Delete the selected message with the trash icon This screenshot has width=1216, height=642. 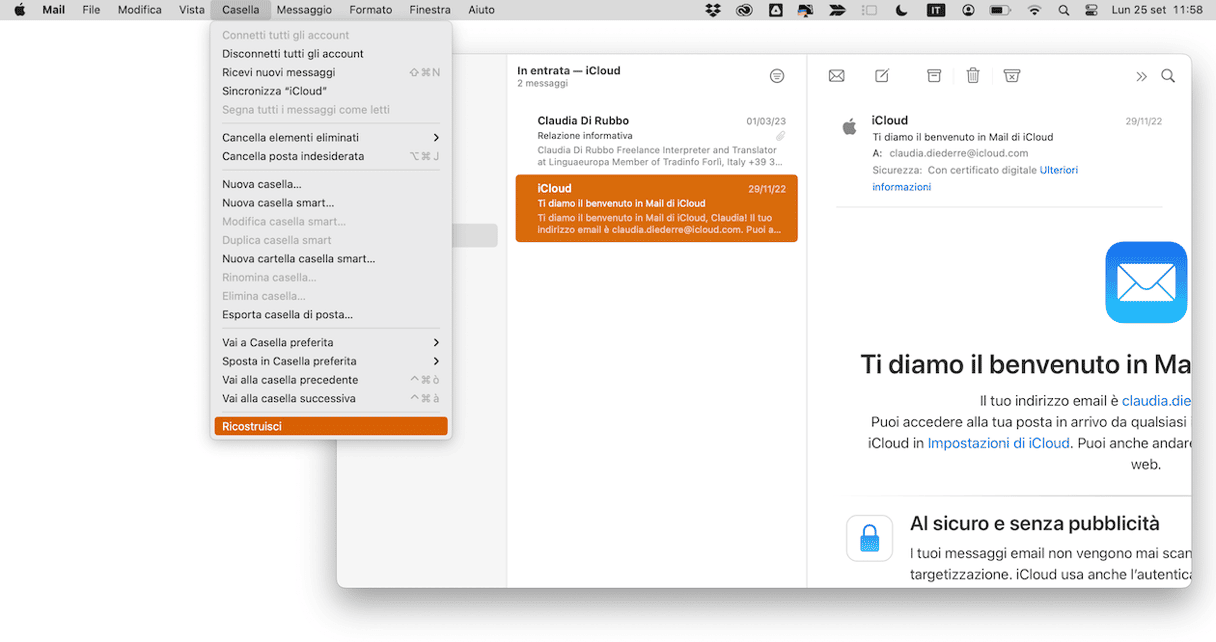click(973, 76)
